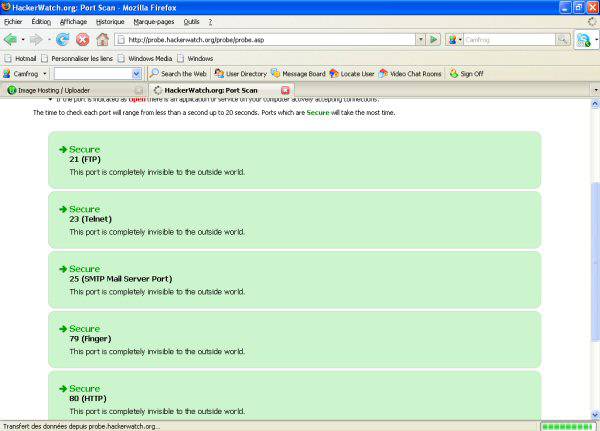Reload the page with the blue refresh icon
This screenshot has width=600, height=431.
[x=63, y=39]
